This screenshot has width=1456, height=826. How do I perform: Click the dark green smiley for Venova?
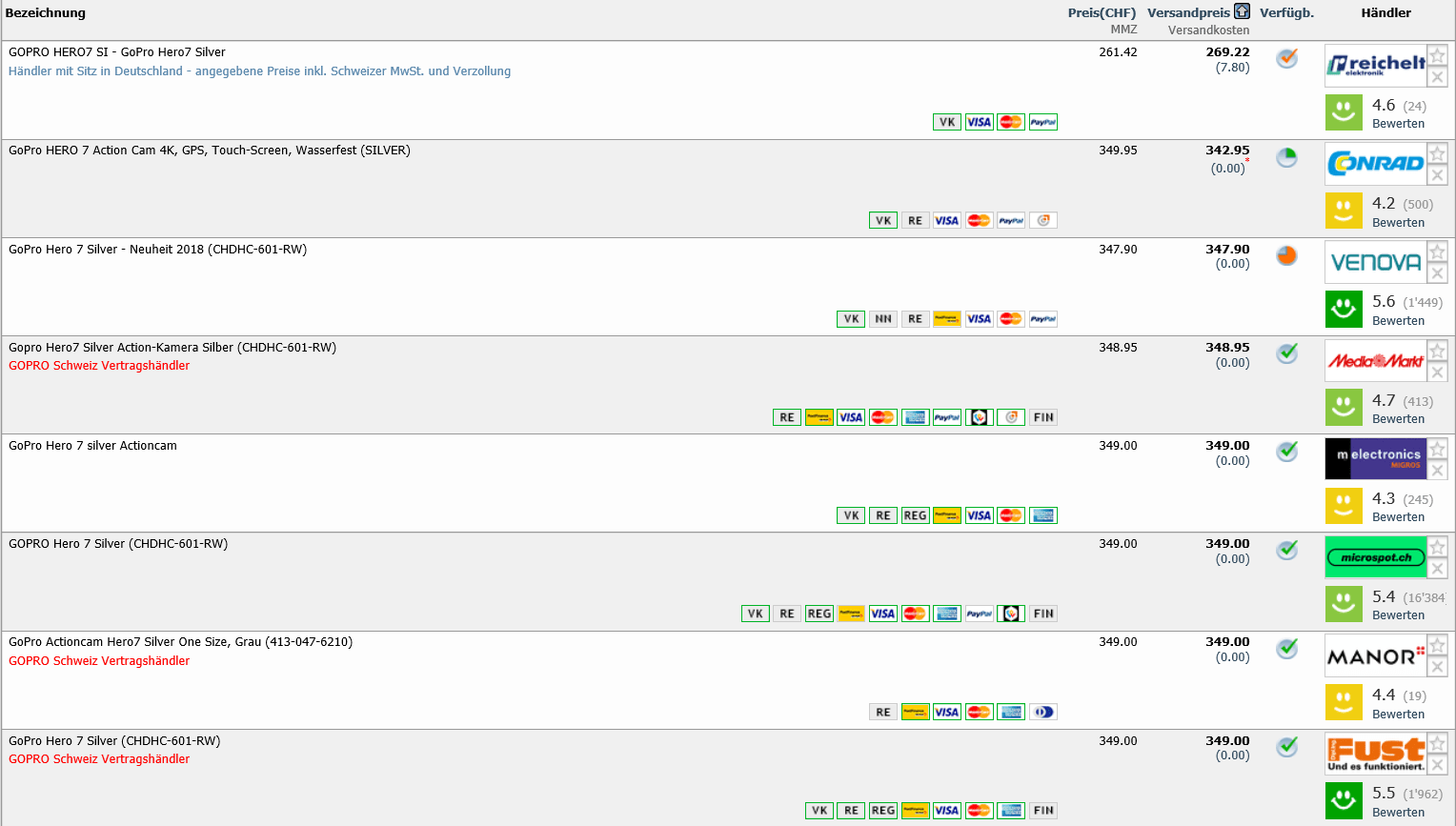tap(1344, 309)
